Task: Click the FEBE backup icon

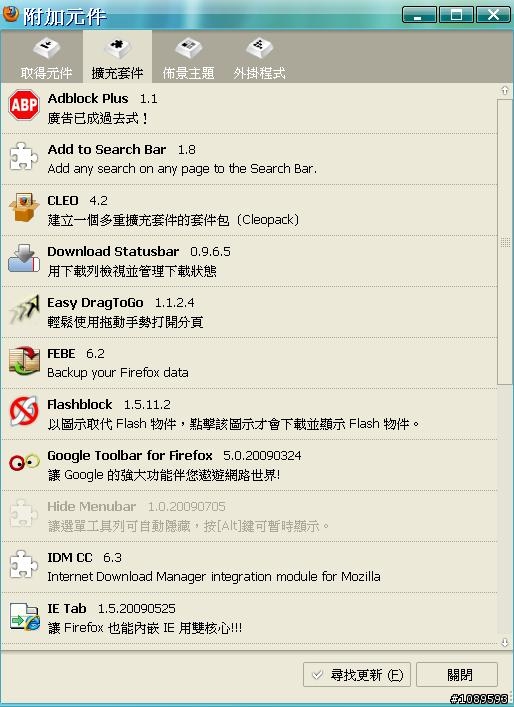Action: (24, 360)
